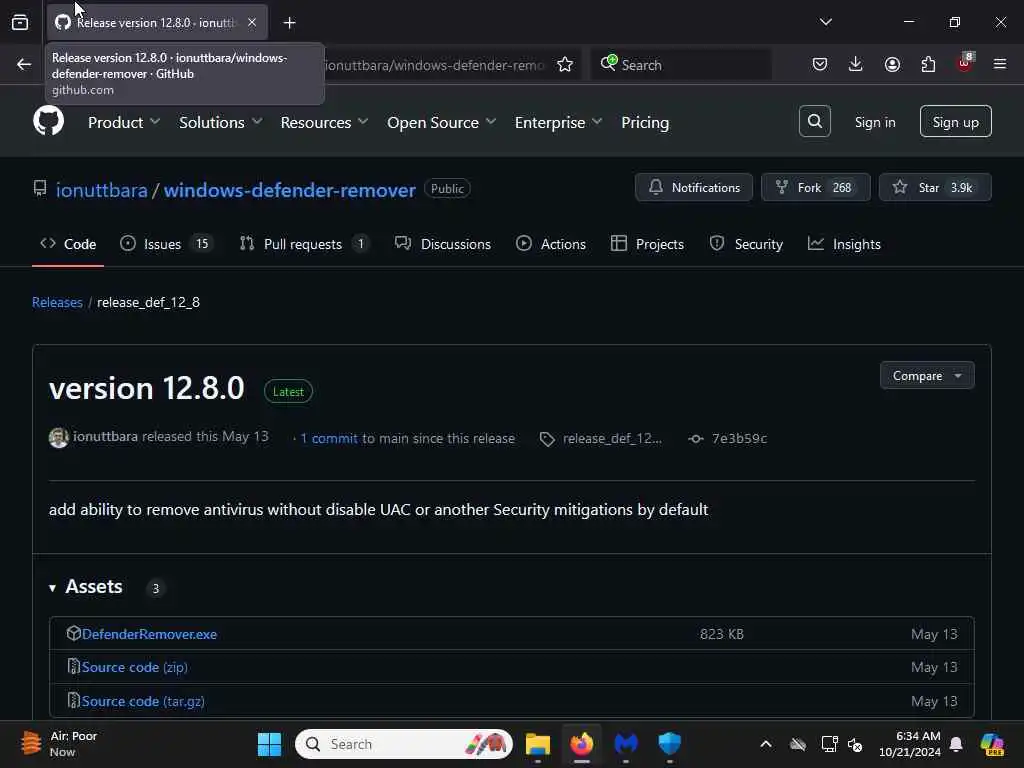The width and height of the screenshot is (1024, 768).
Task: Open Firefox from the taskbar
Action: point(582,744)
